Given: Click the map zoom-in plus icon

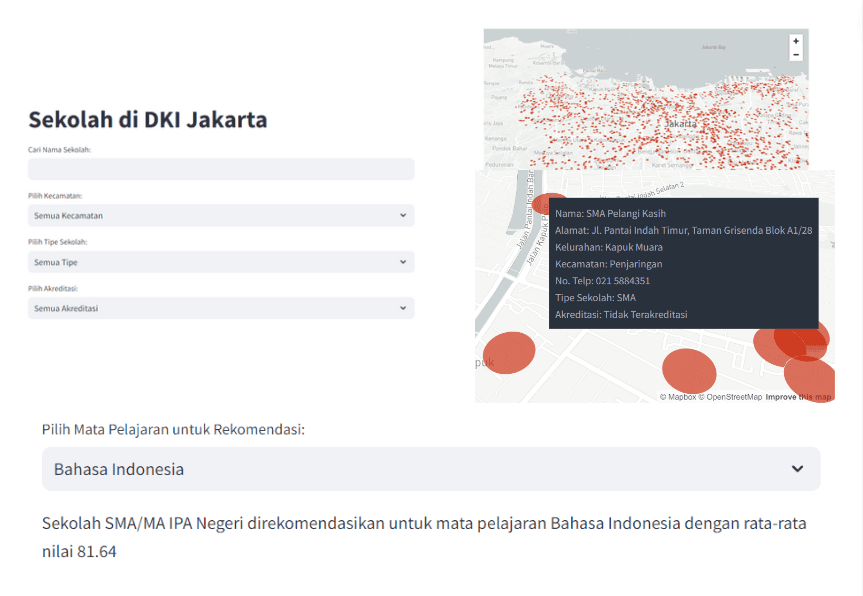Looking at the screenshot, I should click(796, 41).
